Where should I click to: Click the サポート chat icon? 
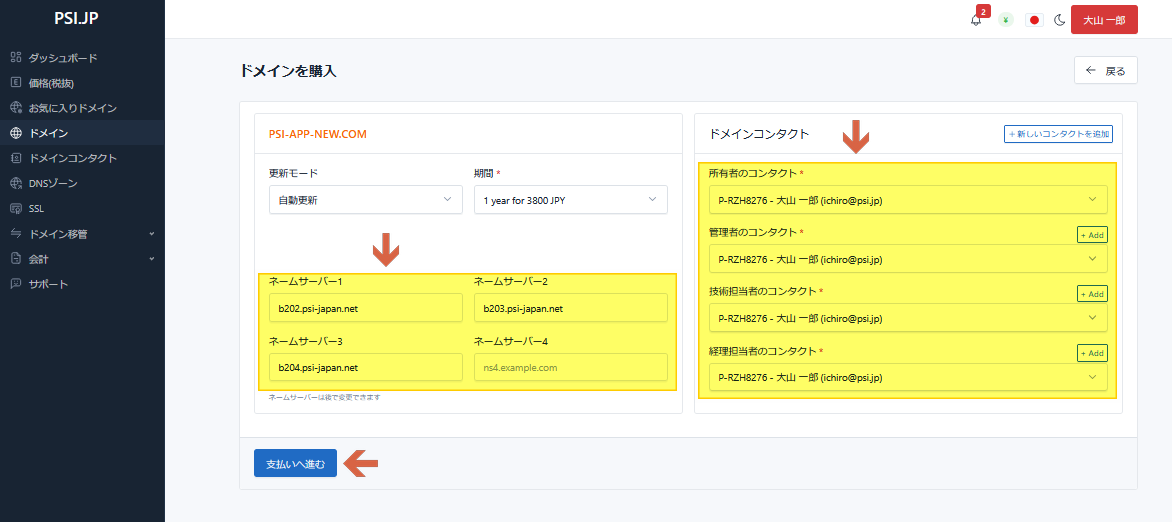15,284
